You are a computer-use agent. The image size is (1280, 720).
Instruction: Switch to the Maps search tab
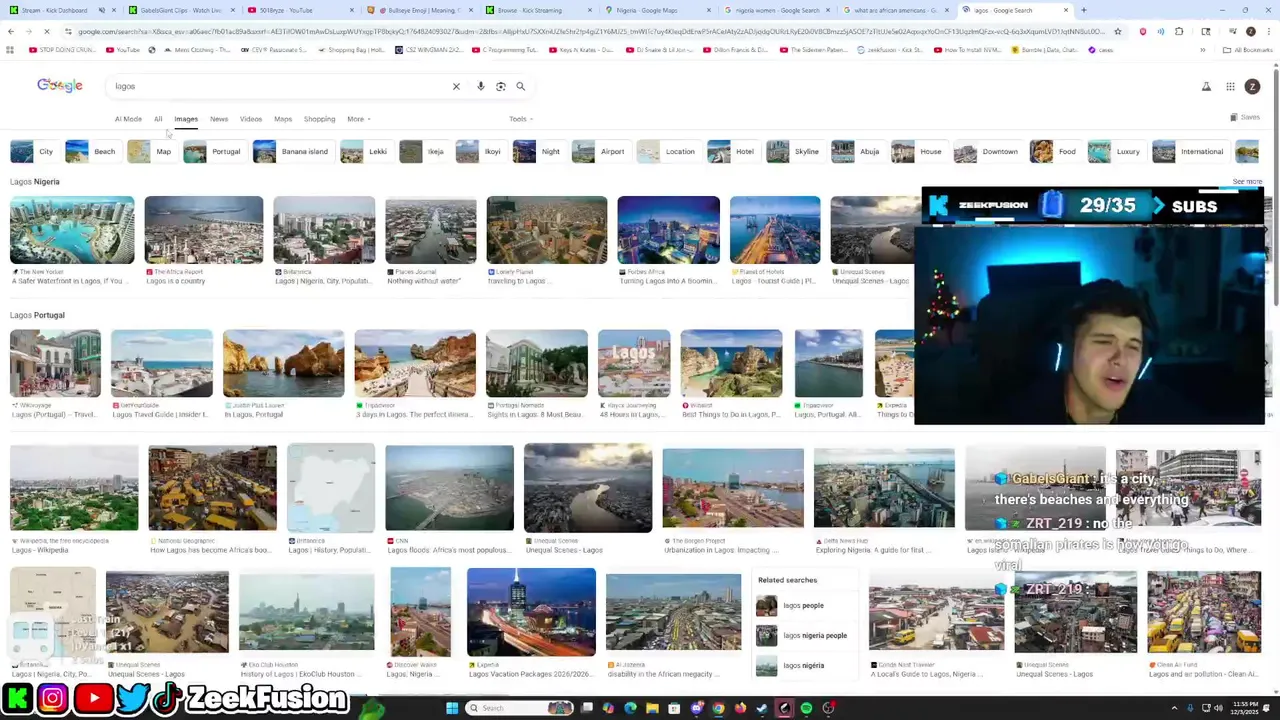point(283,119)
